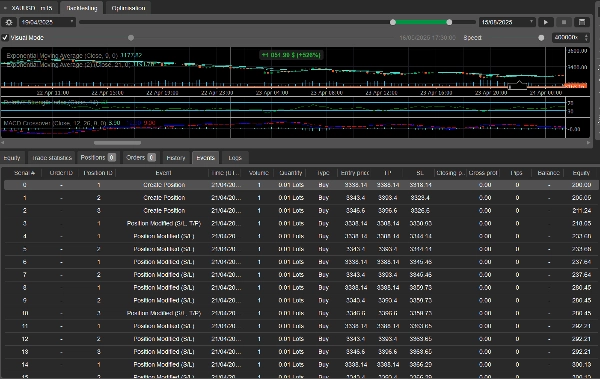Sort by Equity column header
Screen dimensions: 600x379
[x=581, y=173]
